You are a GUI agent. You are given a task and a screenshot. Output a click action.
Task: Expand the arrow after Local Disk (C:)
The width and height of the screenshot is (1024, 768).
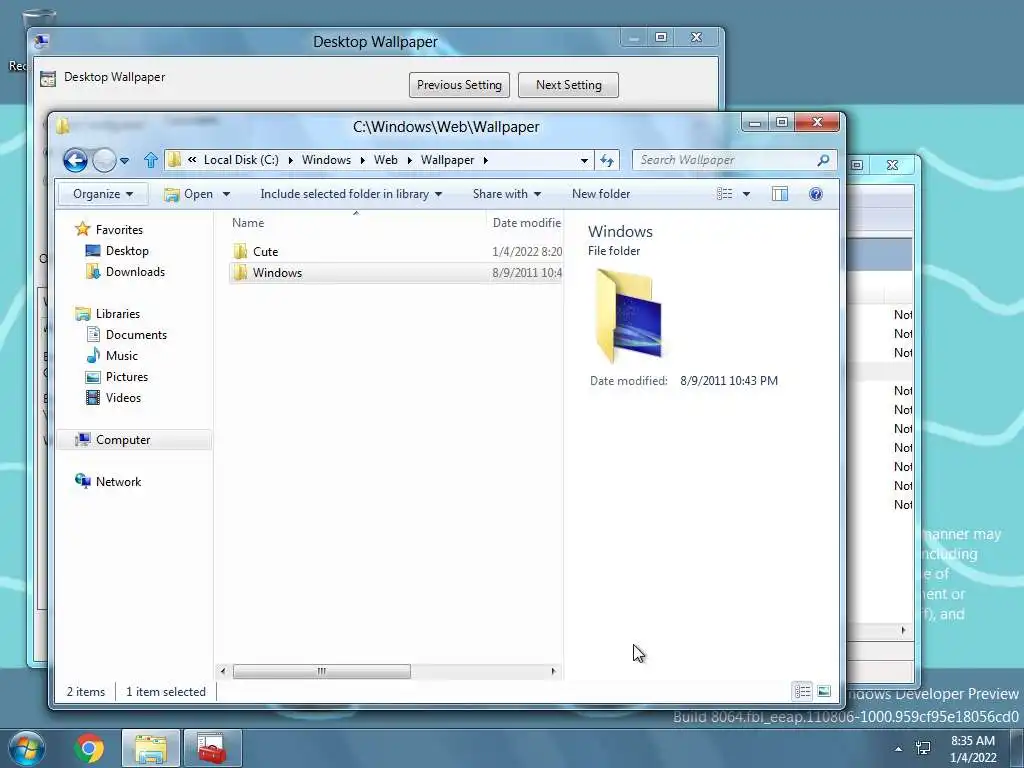(291, 160)
